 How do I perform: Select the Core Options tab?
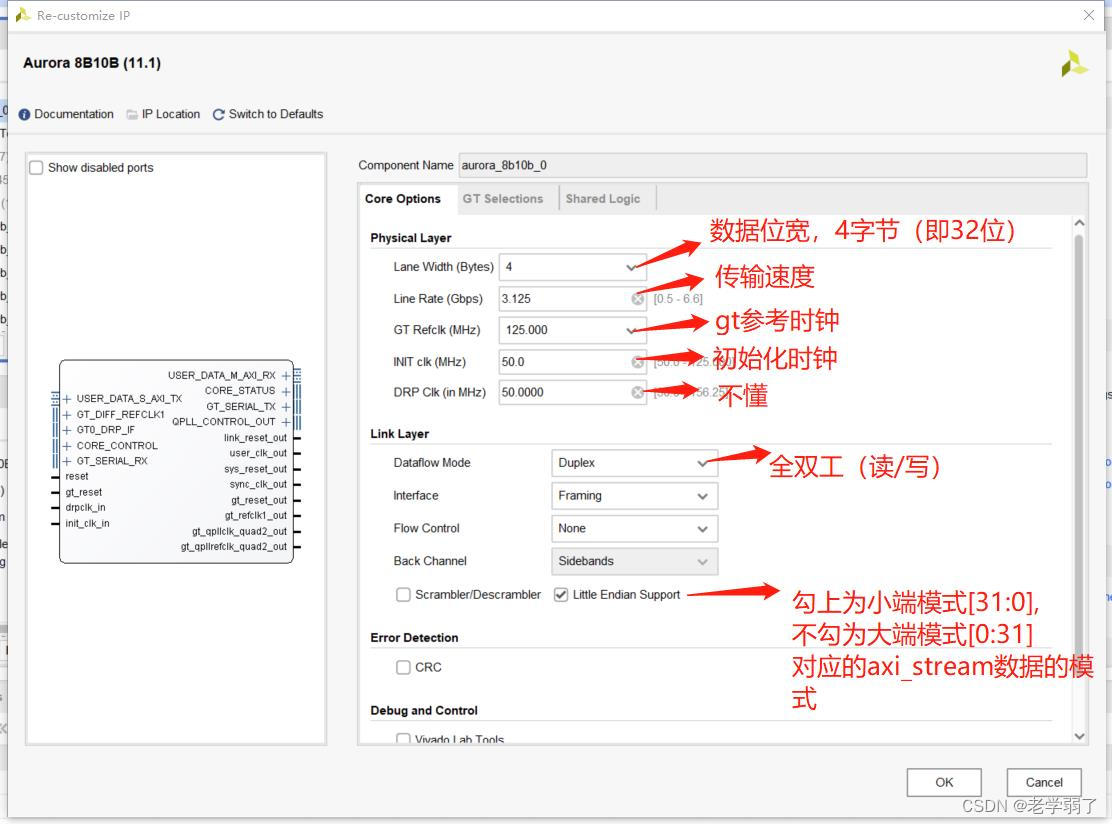tap(403, 199)
